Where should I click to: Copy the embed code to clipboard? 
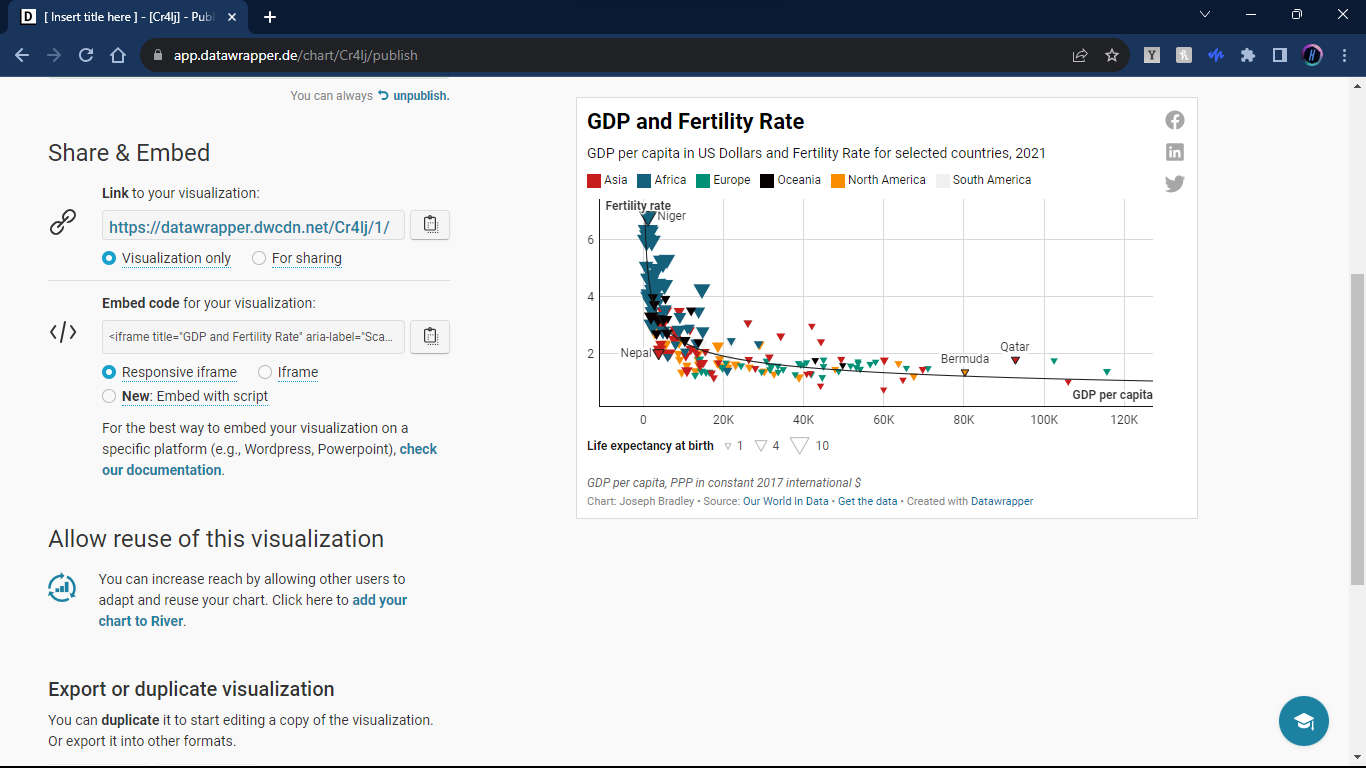pyautogui.click(x=430, y=337)
